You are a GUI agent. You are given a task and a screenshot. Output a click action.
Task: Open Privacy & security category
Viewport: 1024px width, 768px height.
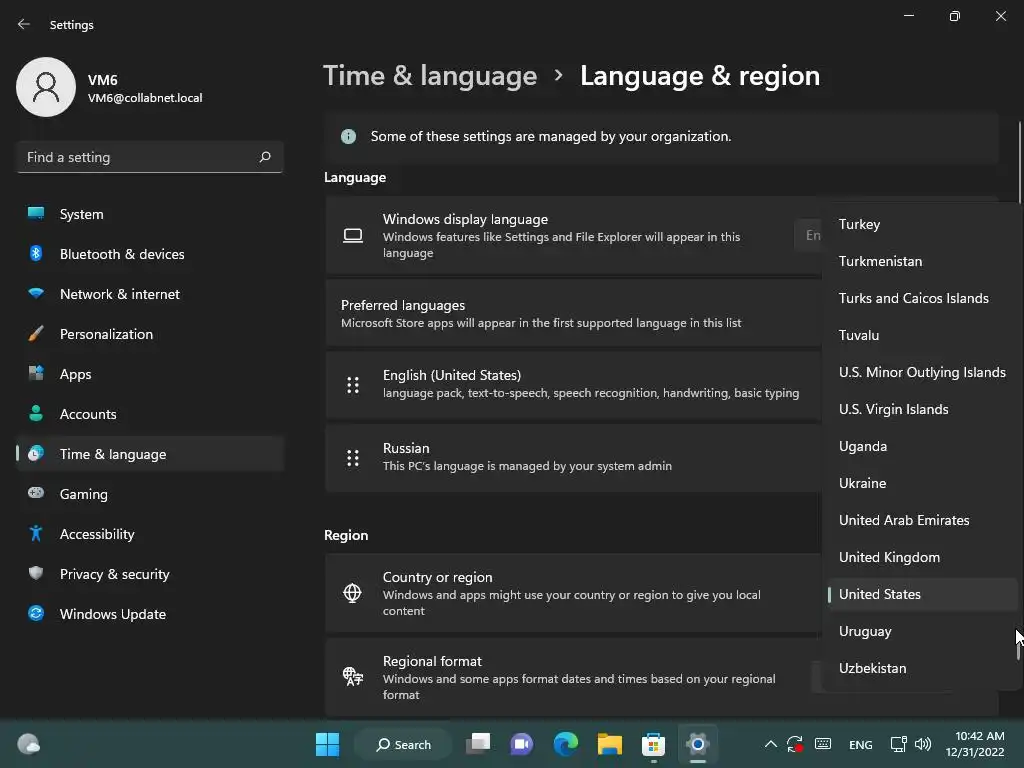[150, 574]
